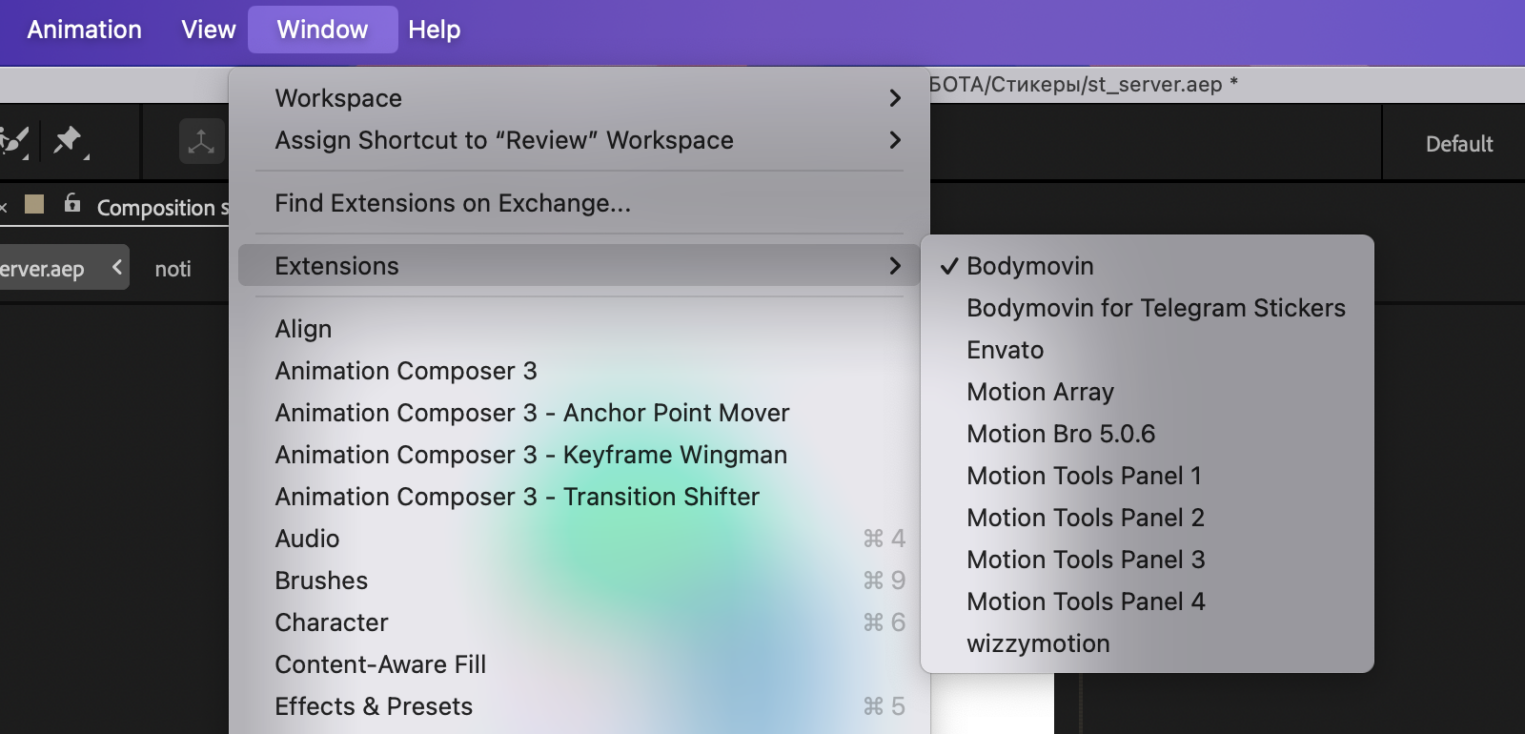The height and width of the screenshot is (734, 1525).
Task: Click the local axis mode icon
Action: [x=202, y=143]
